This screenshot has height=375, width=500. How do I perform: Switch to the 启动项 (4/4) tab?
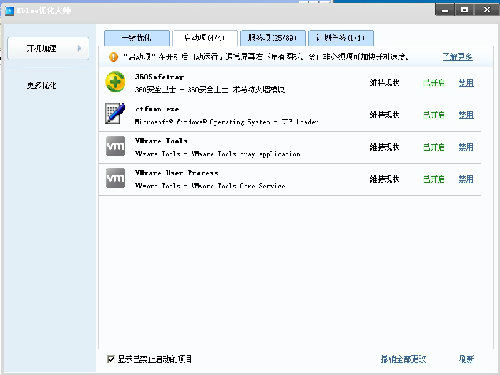coord(205,38)
